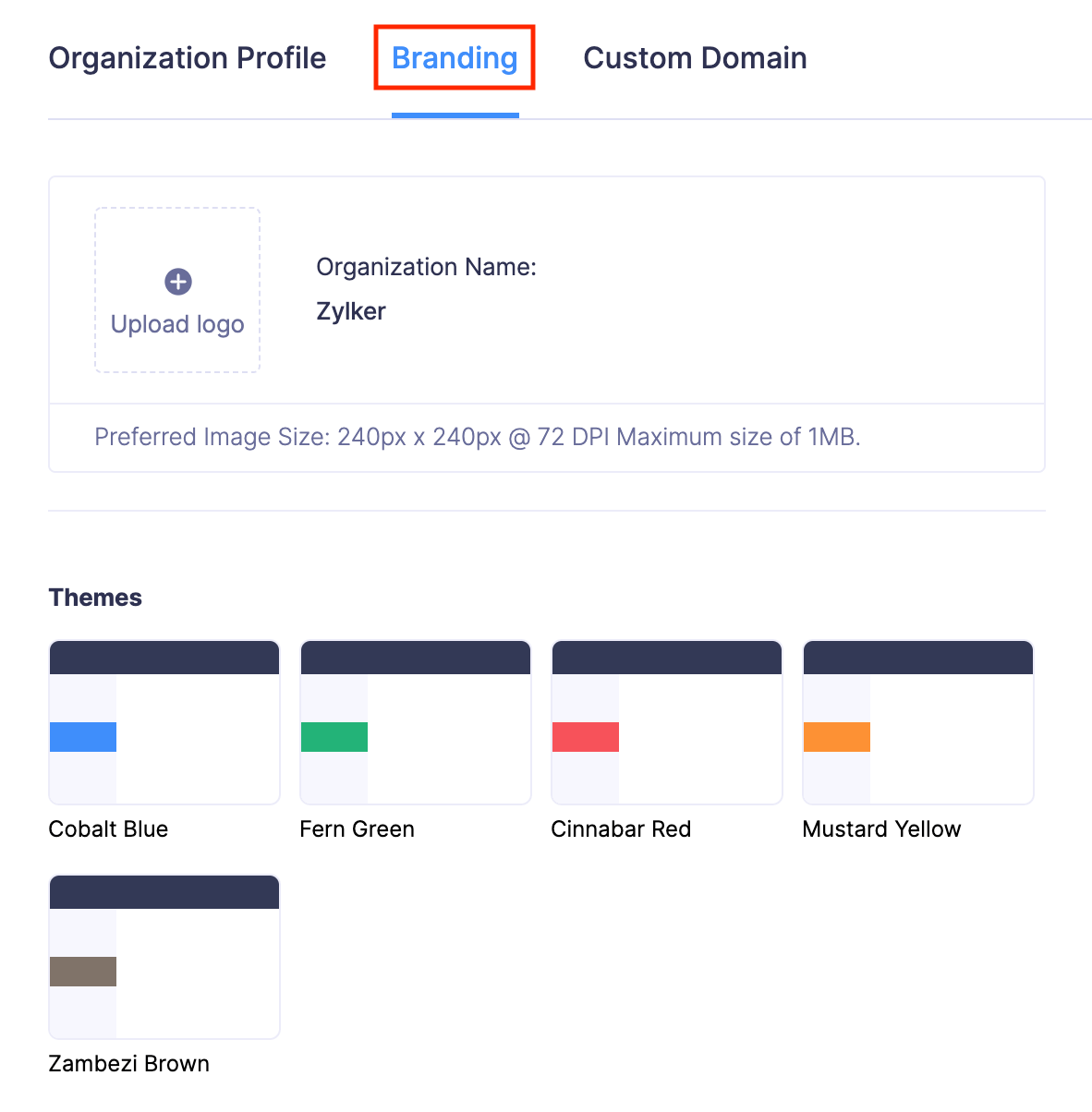Click the plus icon to upload logo

tap(177, 282)
